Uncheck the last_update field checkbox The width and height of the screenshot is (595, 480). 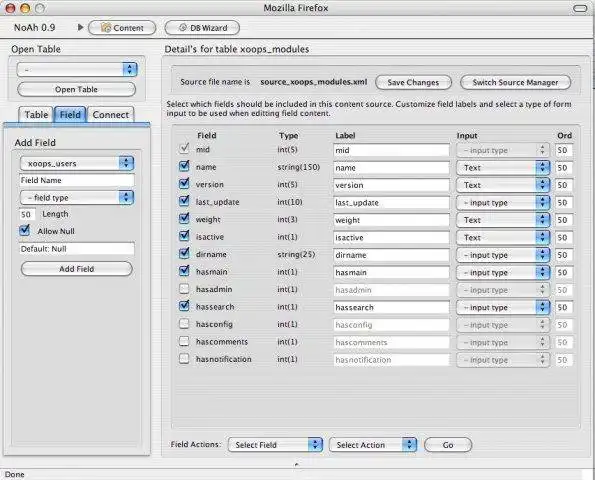[x=184, y=201]
